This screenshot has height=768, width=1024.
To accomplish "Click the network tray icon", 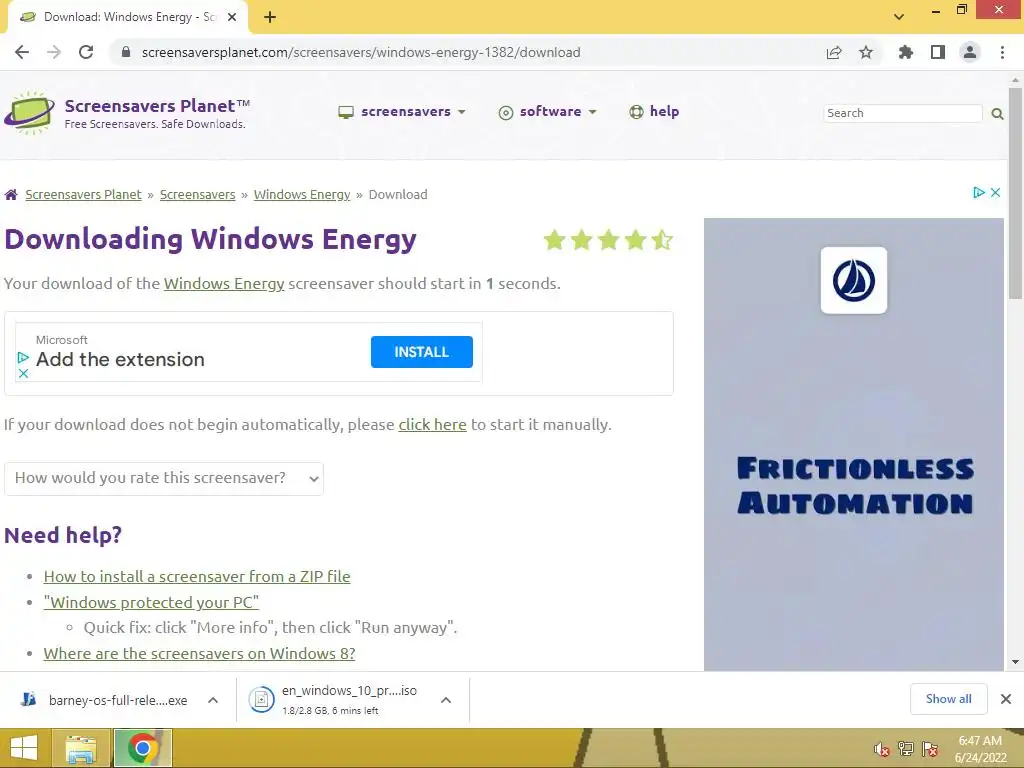I will coord(906,749).
